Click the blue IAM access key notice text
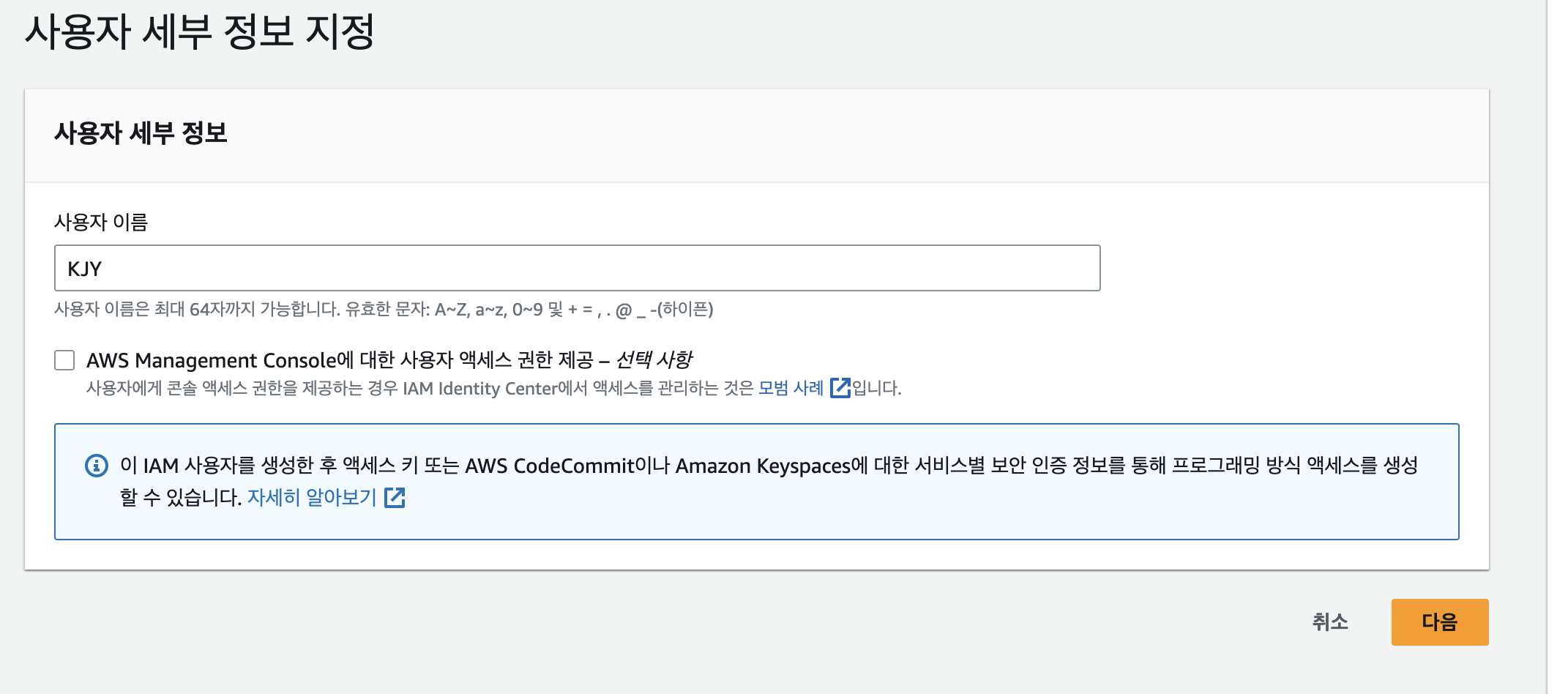The image size is (1568, 694). [769, 482]
